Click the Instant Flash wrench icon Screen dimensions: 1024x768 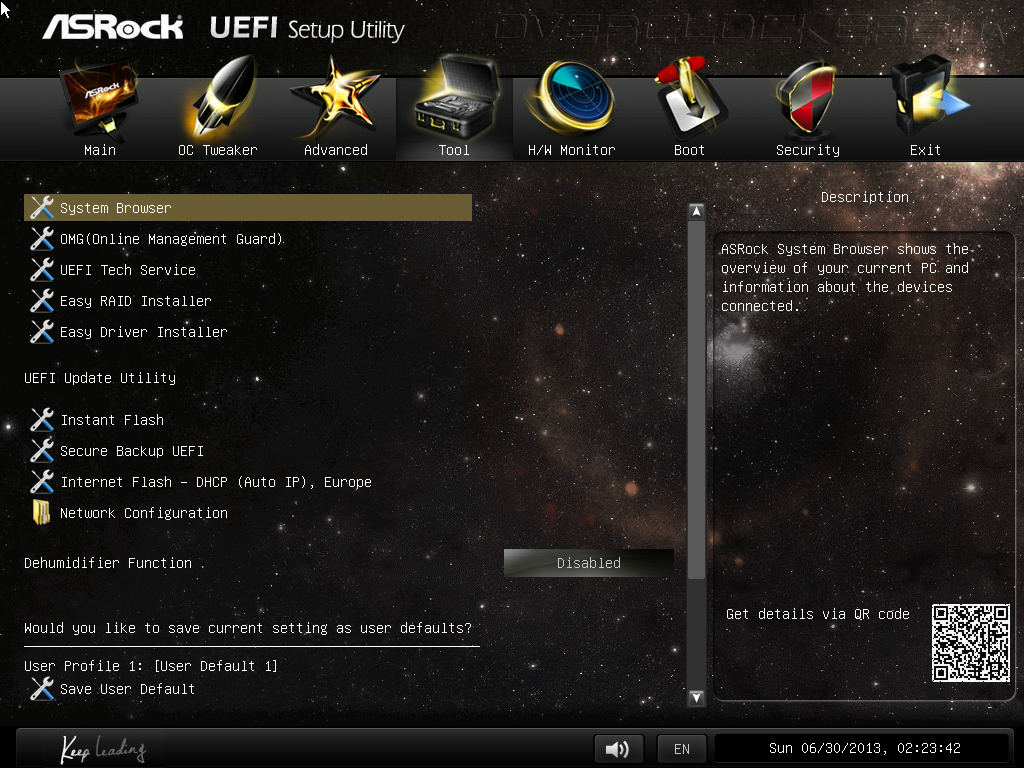[42, 420]
